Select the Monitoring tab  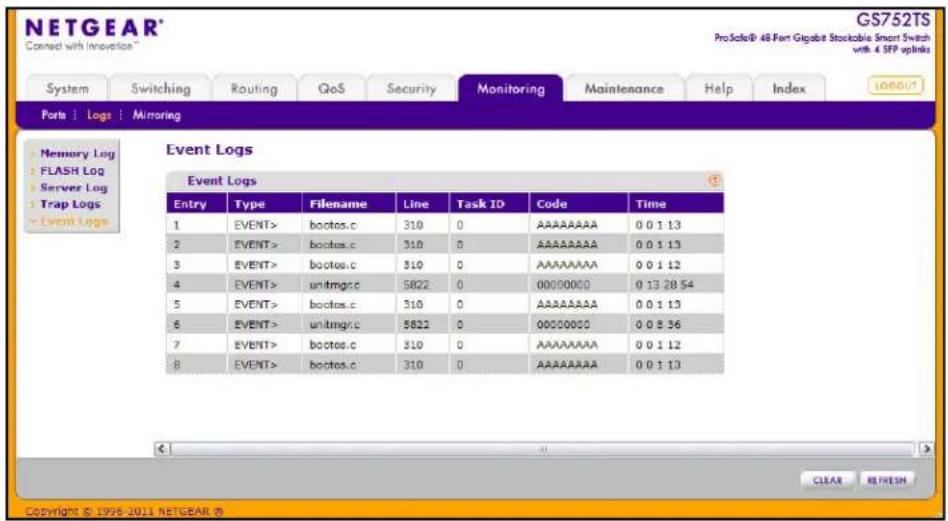[511, 89]
